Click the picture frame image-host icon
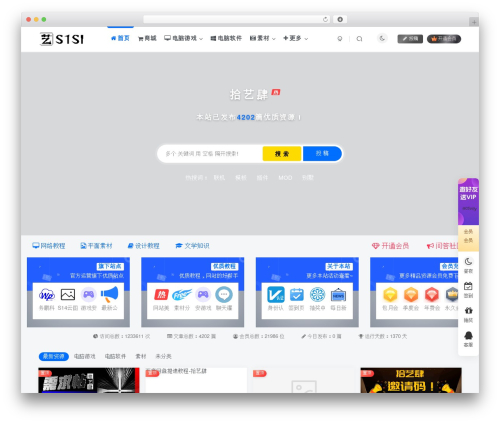The width and height of the screenshot is (500, 423). tap(68, 295)
